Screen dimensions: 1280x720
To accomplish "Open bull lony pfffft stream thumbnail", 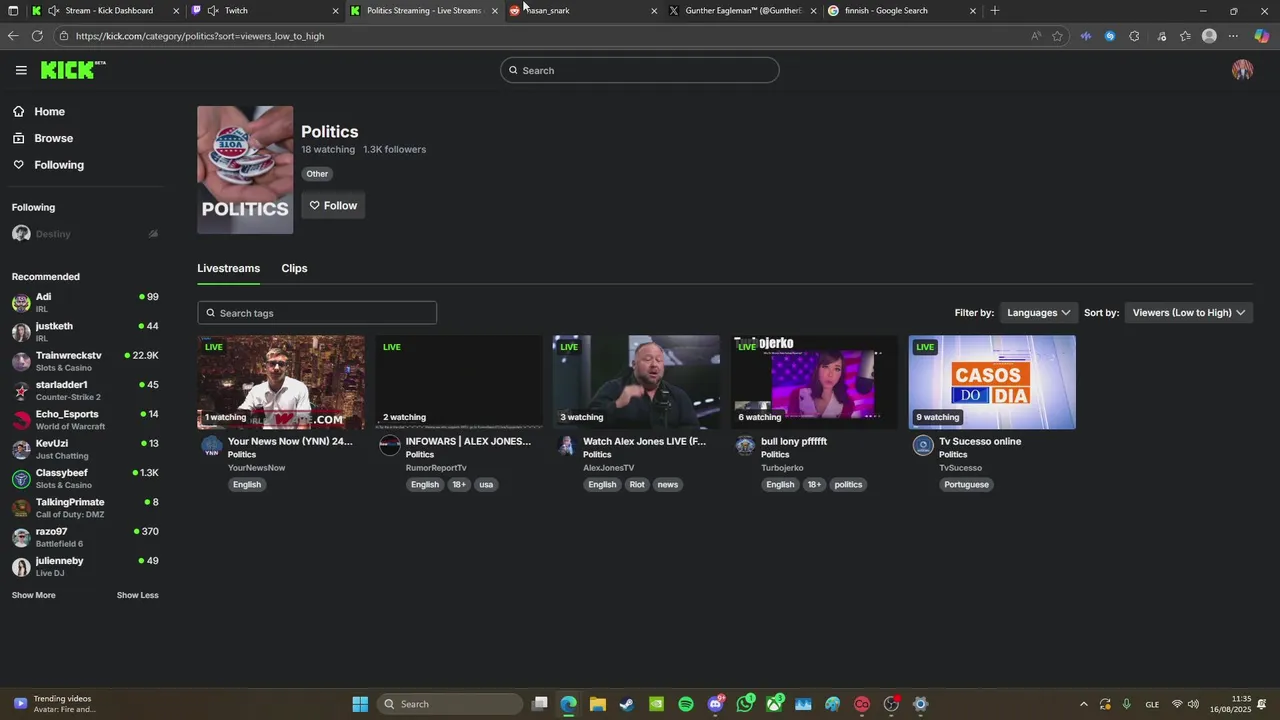I will 814,382.
